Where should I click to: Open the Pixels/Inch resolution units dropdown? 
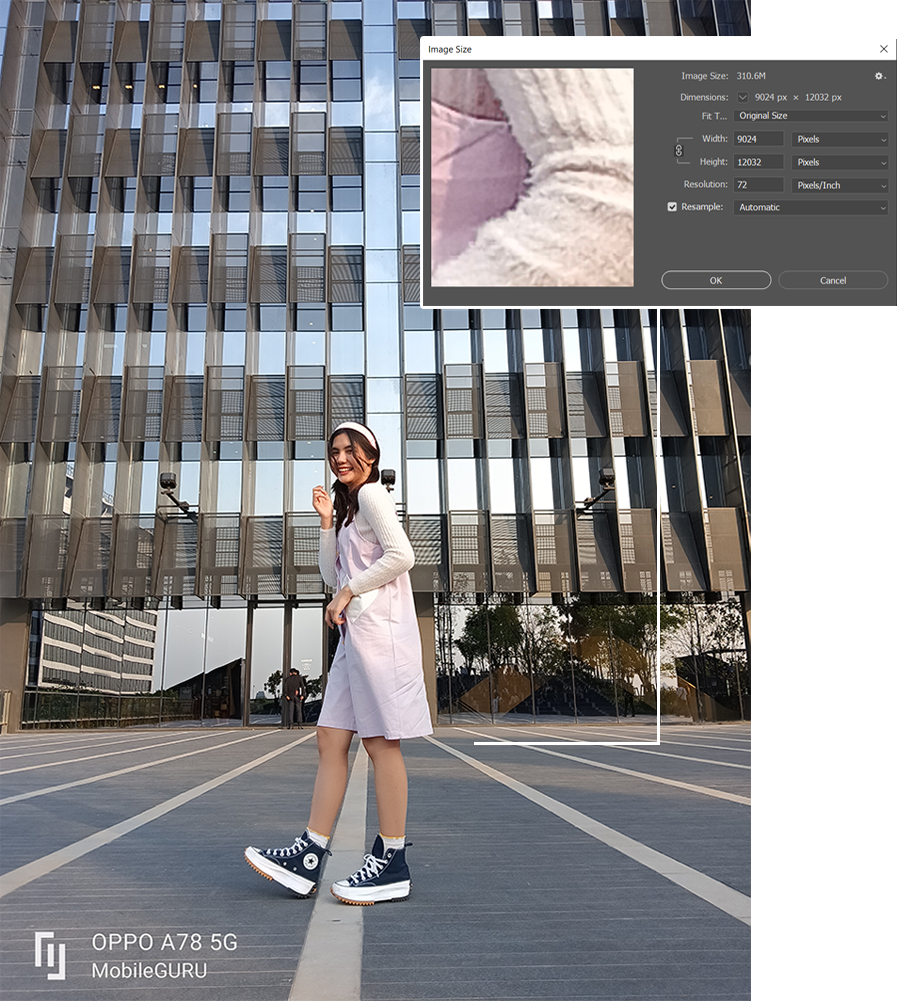(839, 185)
